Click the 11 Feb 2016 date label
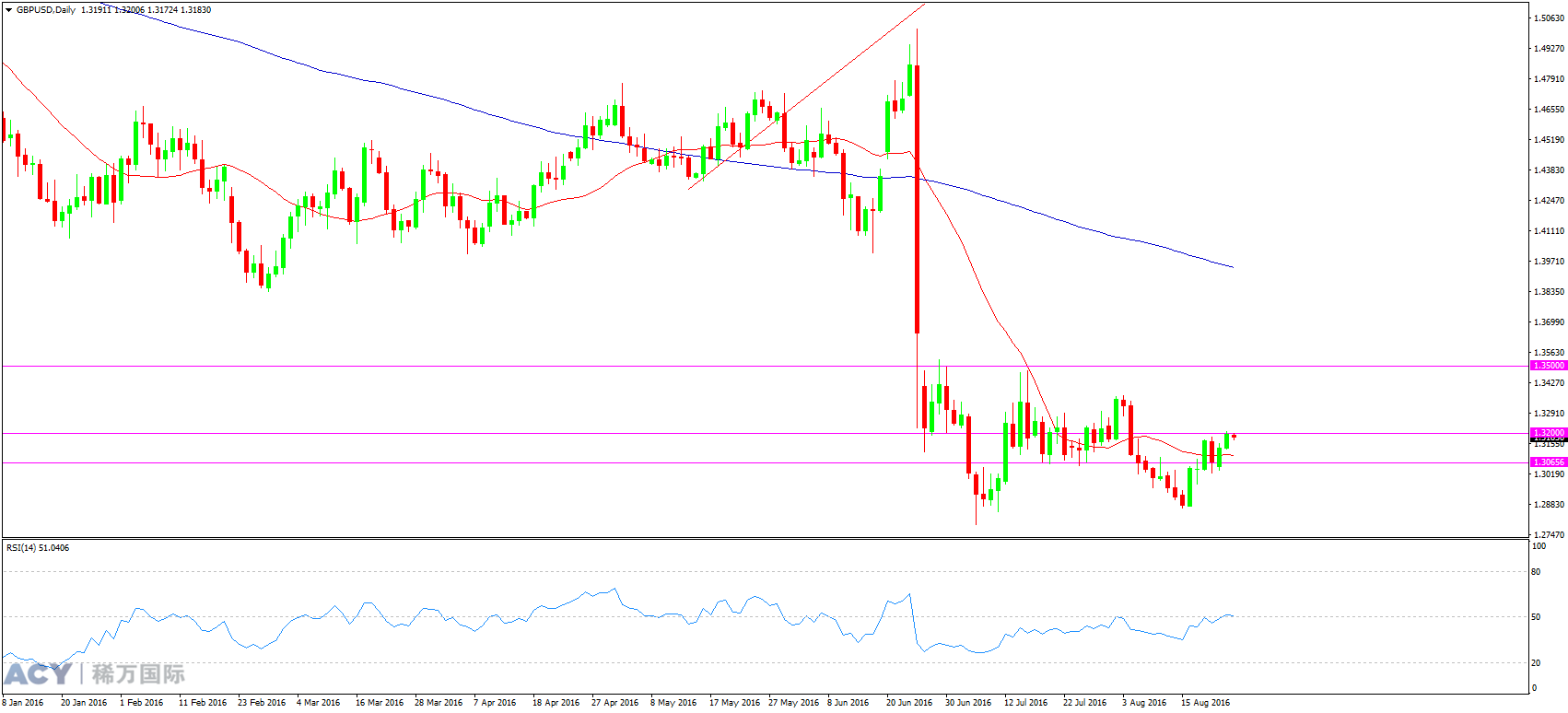The width and height of the screenshot is (1568, 713). click(203, 702)
